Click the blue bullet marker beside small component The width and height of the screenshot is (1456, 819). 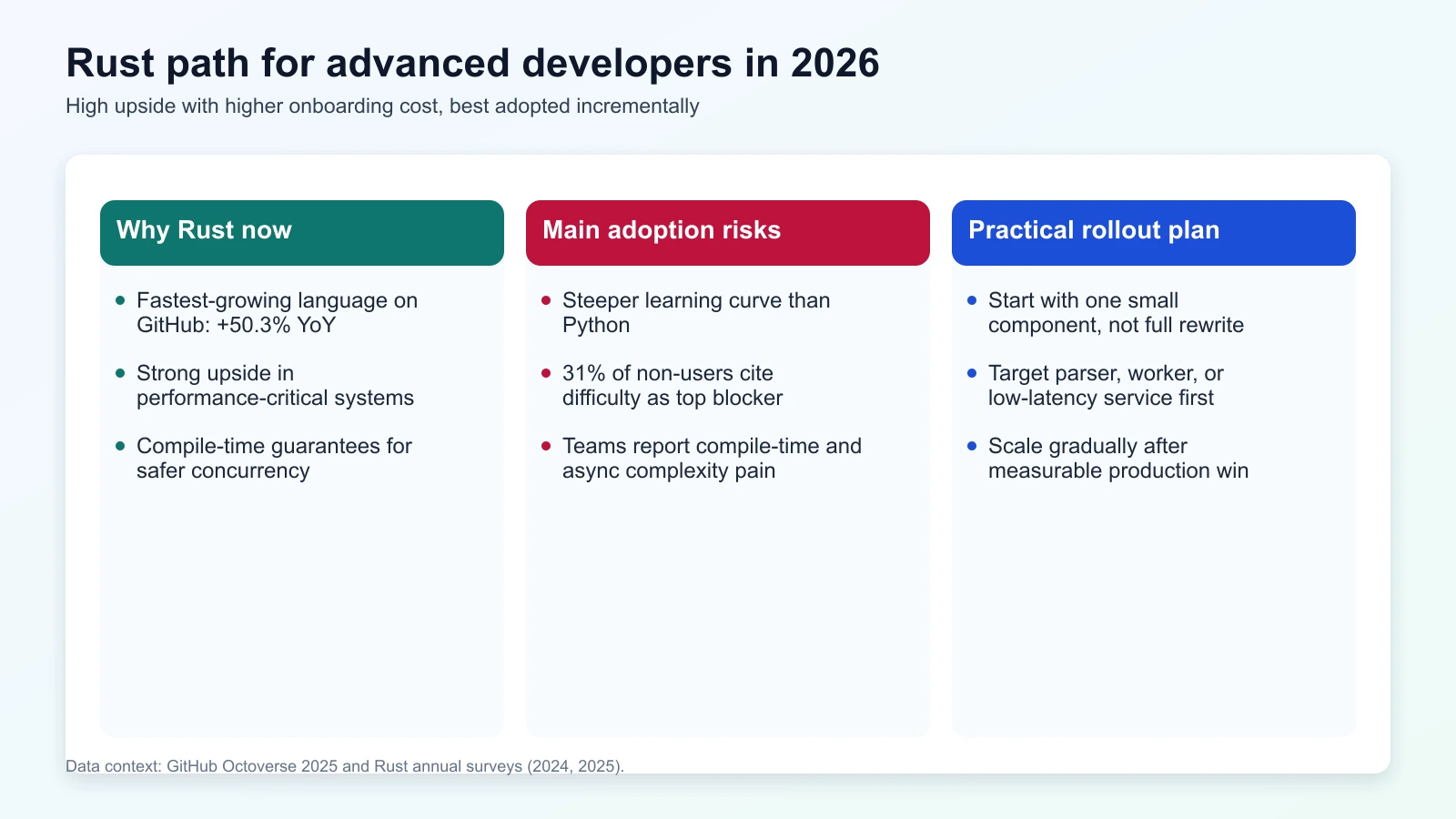tap(971, 298)
